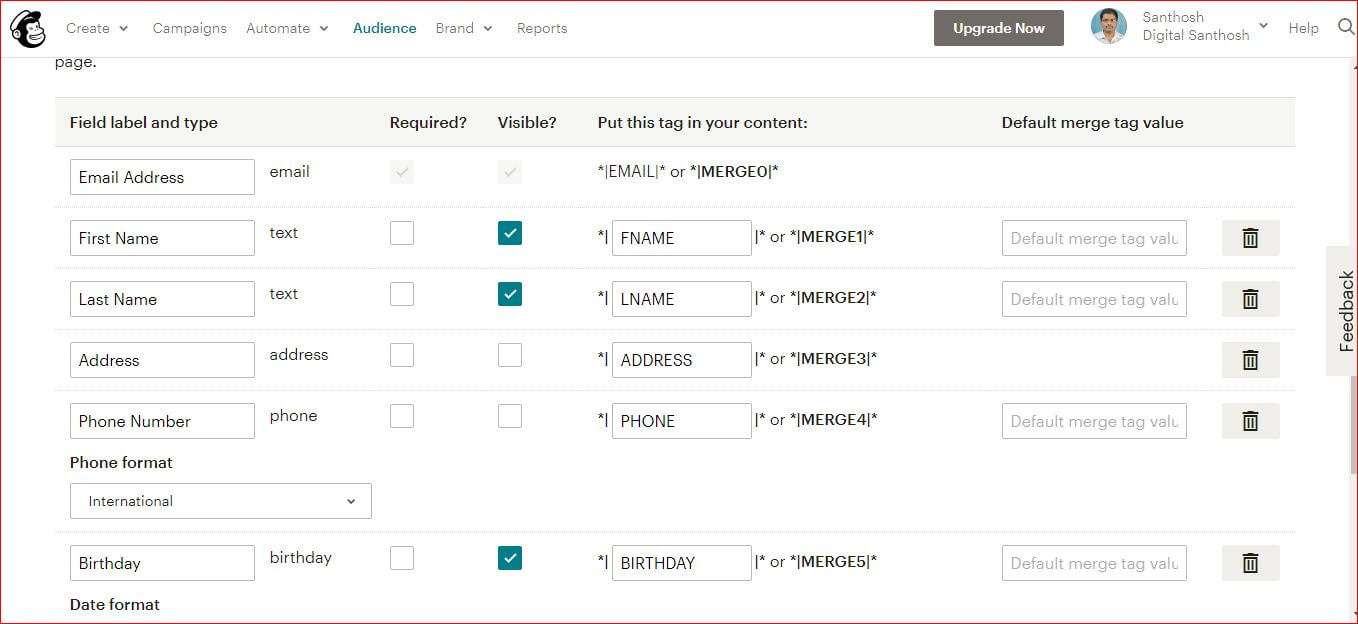Image resolution: width=1358 pixels, height=624 pixels.
Task: Delete the First Name field
Action: click(x=1250, y=238)
